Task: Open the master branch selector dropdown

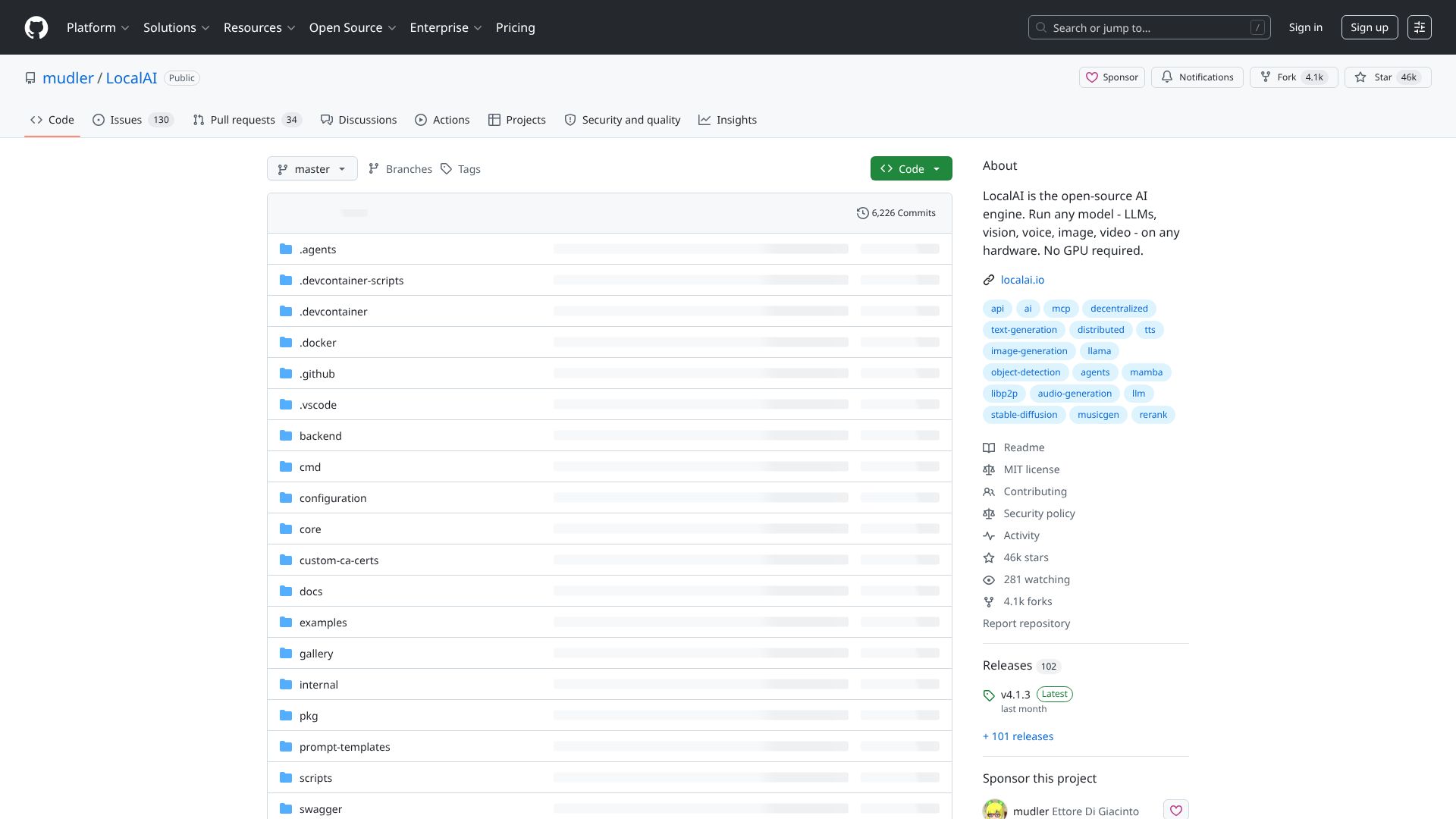Action: coord(312,168)
